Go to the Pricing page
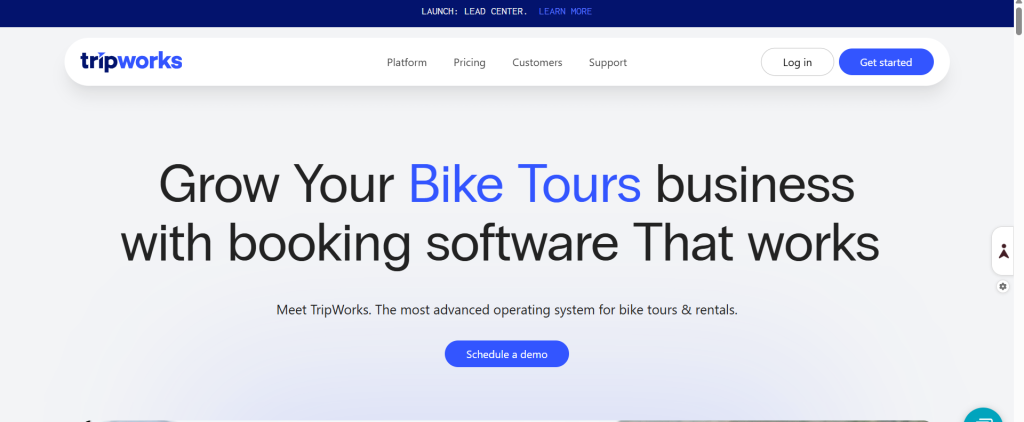The image size is (1024, 422). (470, 63)
